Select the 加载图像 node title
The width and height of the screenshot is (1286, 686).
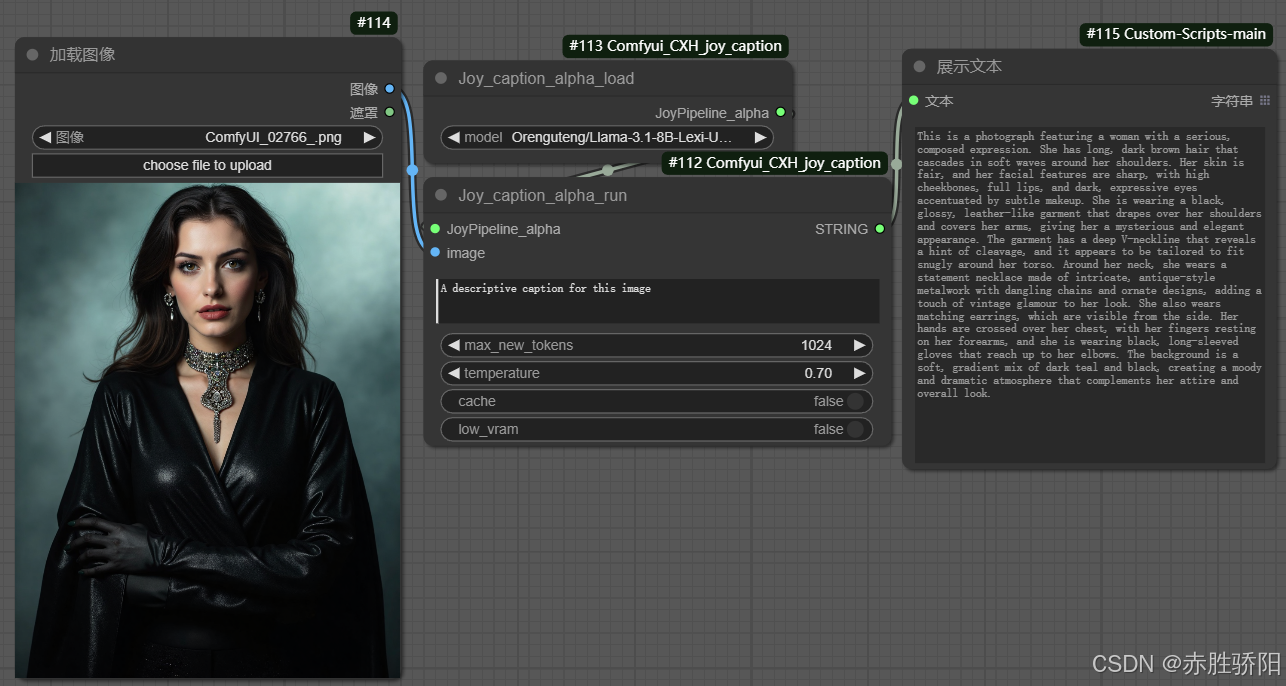pyautogui.click(x=83, y=55)
